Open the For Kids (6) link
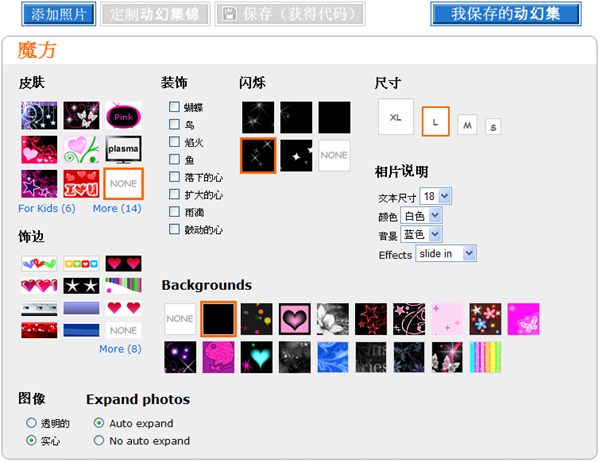This screenshot has height=462, width=599. point(47,209)
